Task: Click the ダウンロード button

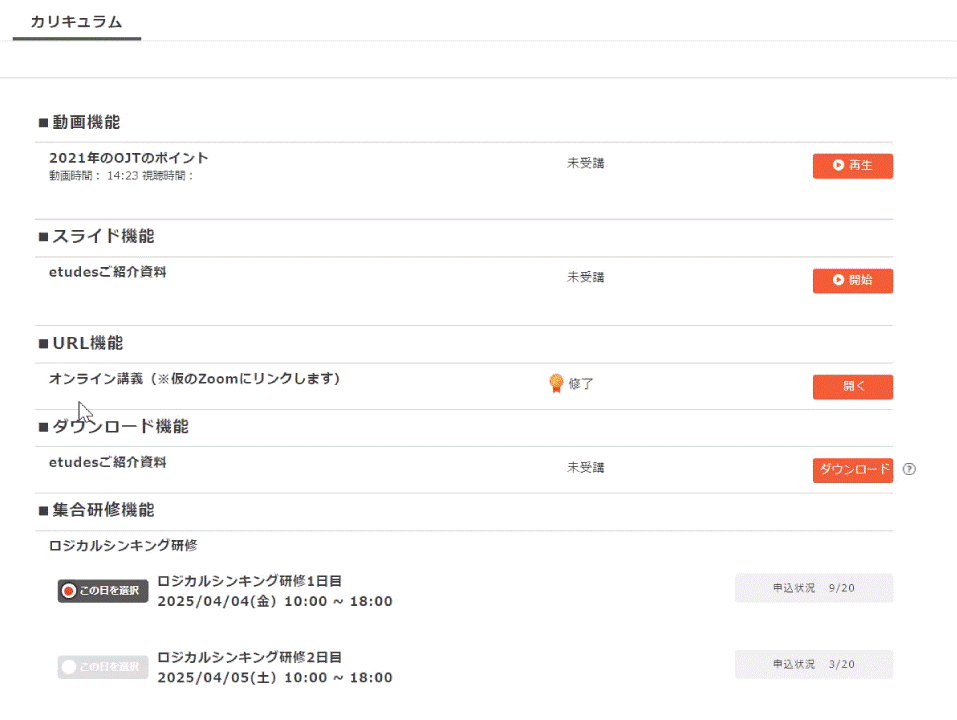Action: pyautogui.click(x=852, y=470)
